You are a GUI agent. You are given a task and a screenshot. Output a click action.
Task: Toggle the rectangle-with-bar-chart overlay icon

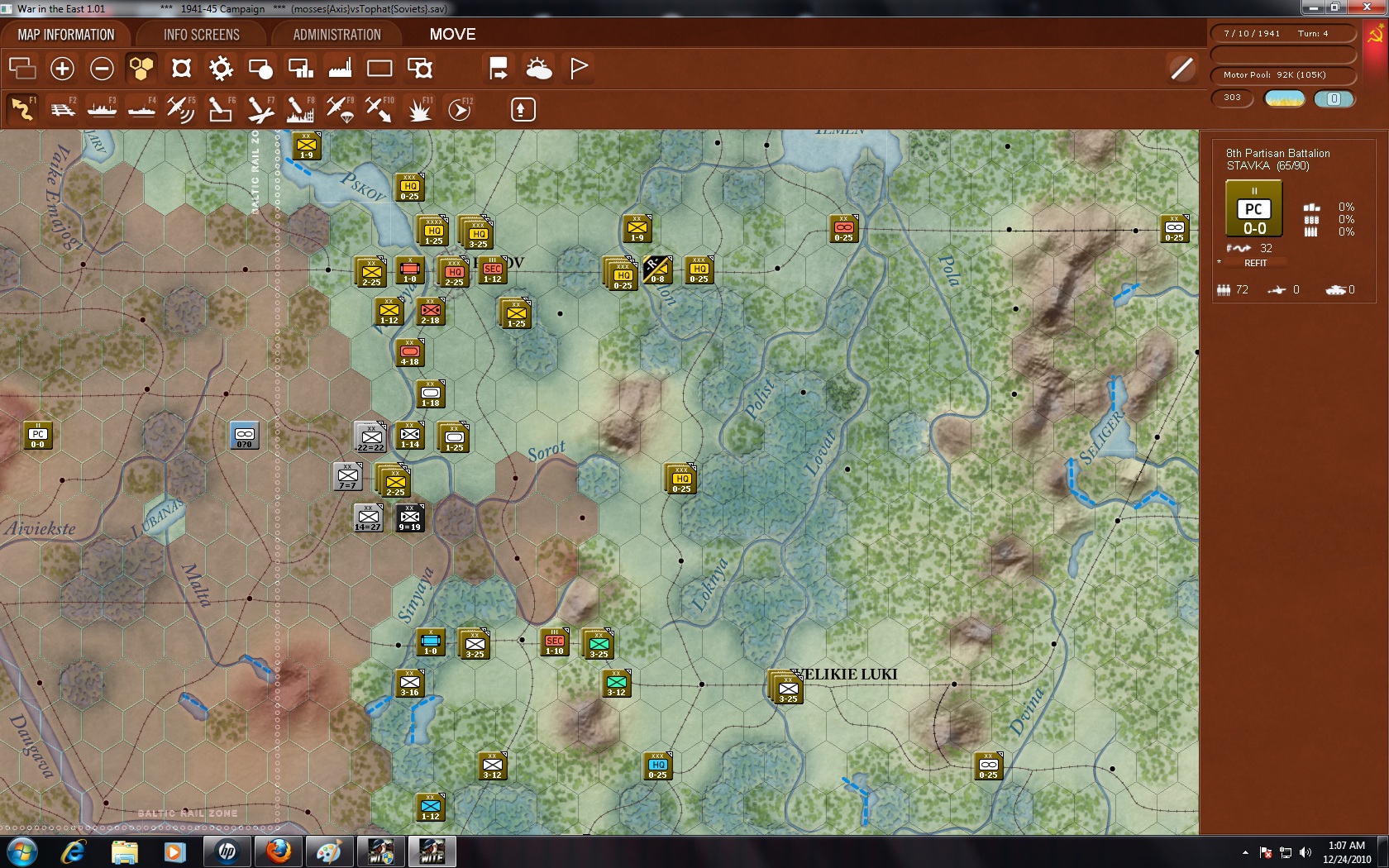pos(300,69)
